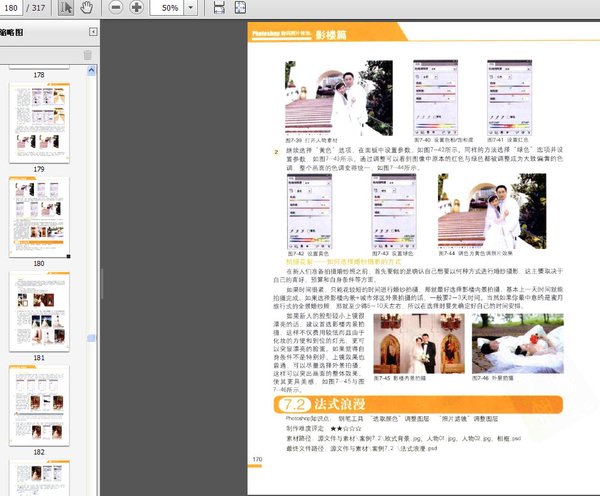Zoom in with the plus button
Viewport: 600px width, 496px height.
[x=136, y=8]
